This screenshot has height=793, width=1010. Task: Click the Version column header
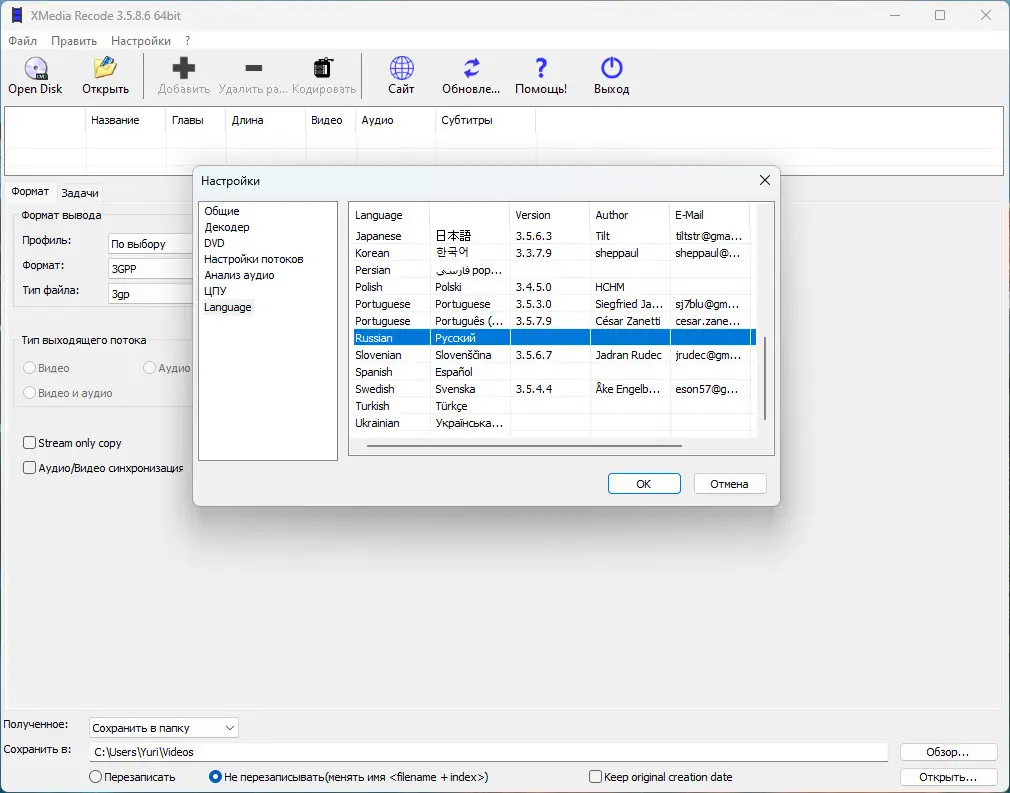click(549, 215)
